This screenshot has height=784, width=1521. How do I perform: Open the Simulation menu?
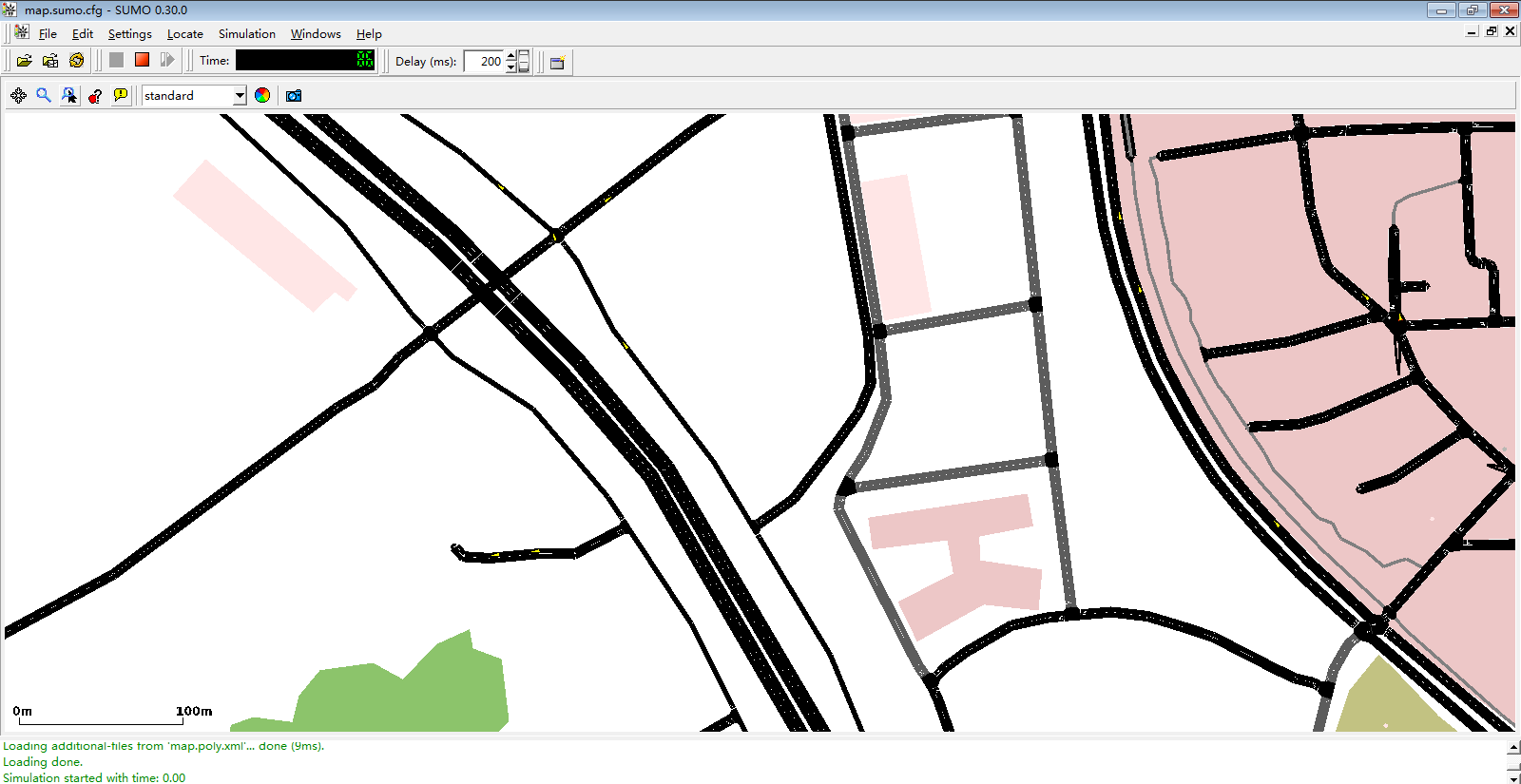point(247,34)
